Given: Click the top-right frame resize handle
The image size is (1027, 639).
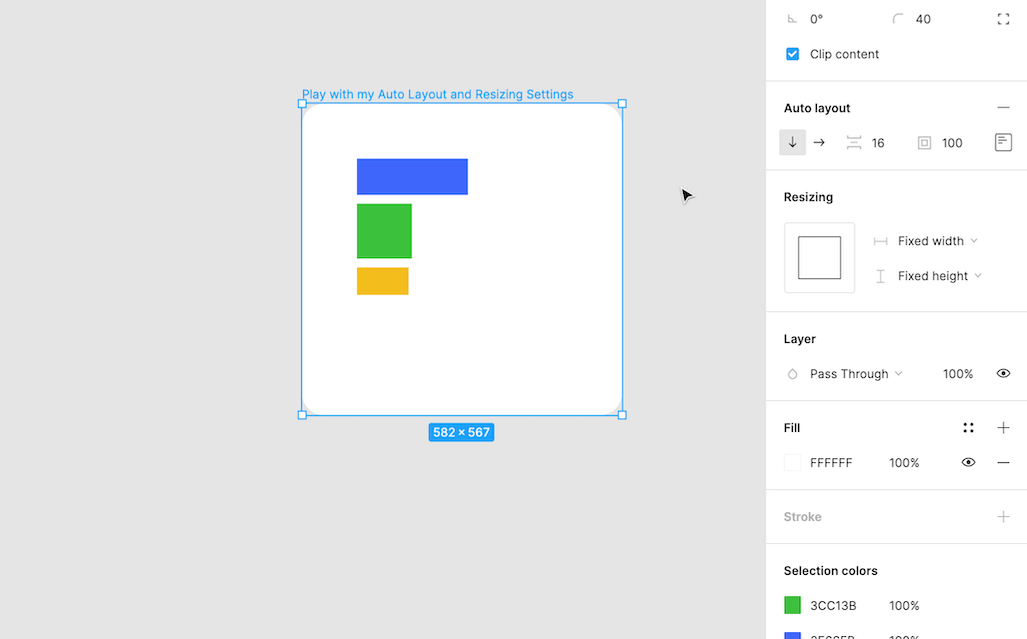Looking at the screenshot, I should click(622, 103).
